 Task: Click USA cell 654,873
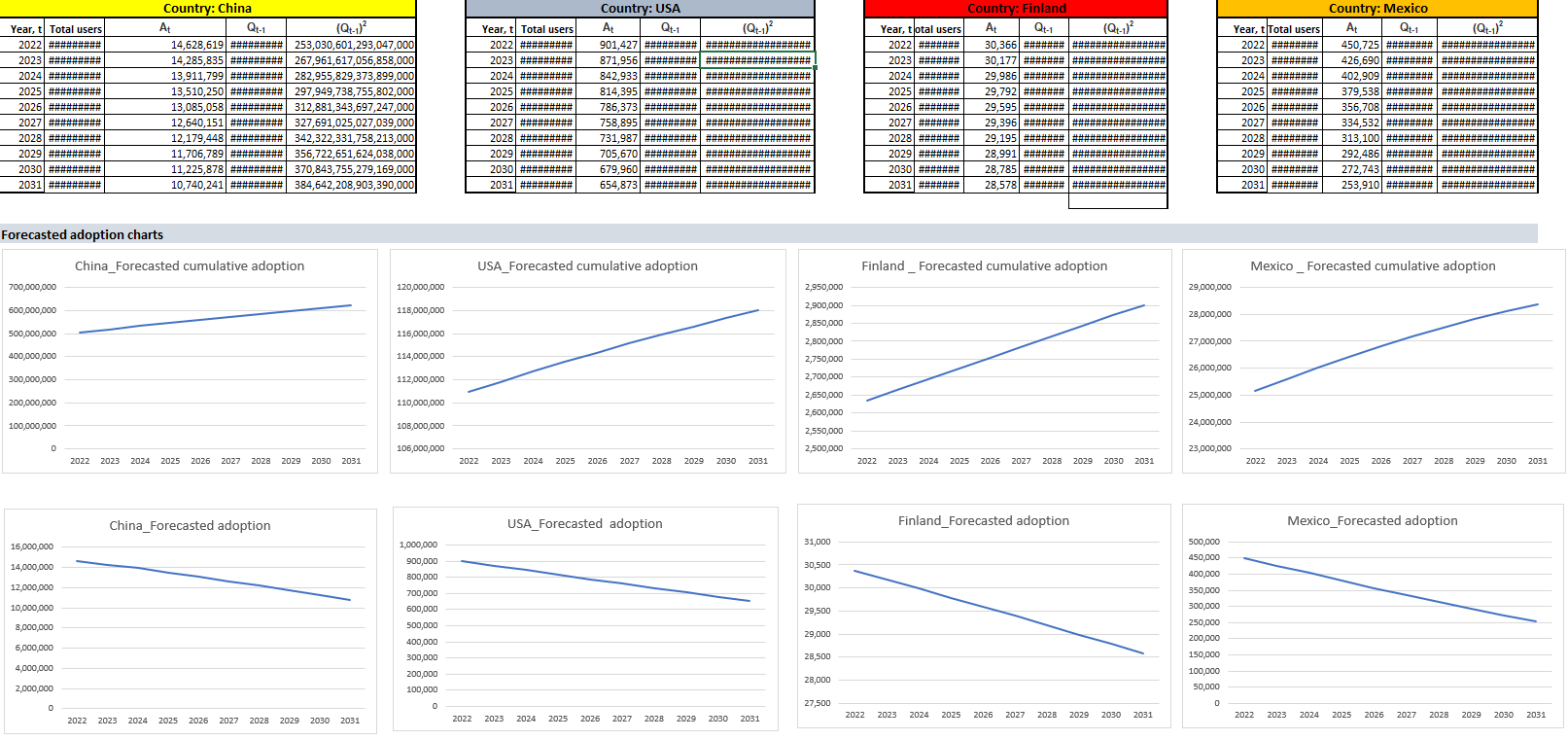click(609, 185)
